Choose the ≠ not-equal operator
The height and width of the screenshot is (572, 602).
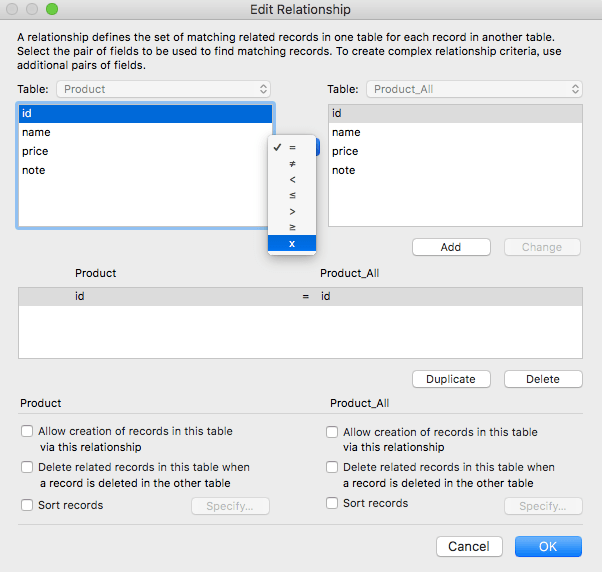tap(292, 163)
